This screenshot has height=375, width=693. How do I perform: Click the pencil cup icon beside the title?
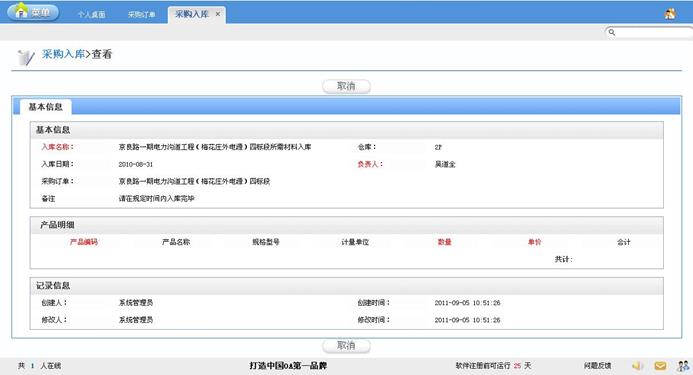[x=26, y=57]
